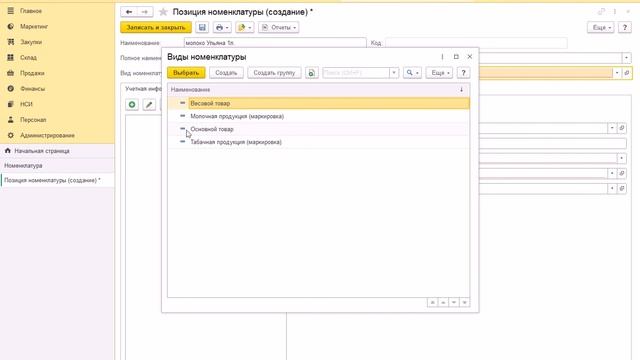Image resolution: width=640 pixels, height=360 pixels.
Task: Add a row with the green plus icon
Action: pyautogui.click(x=132, y=104)
